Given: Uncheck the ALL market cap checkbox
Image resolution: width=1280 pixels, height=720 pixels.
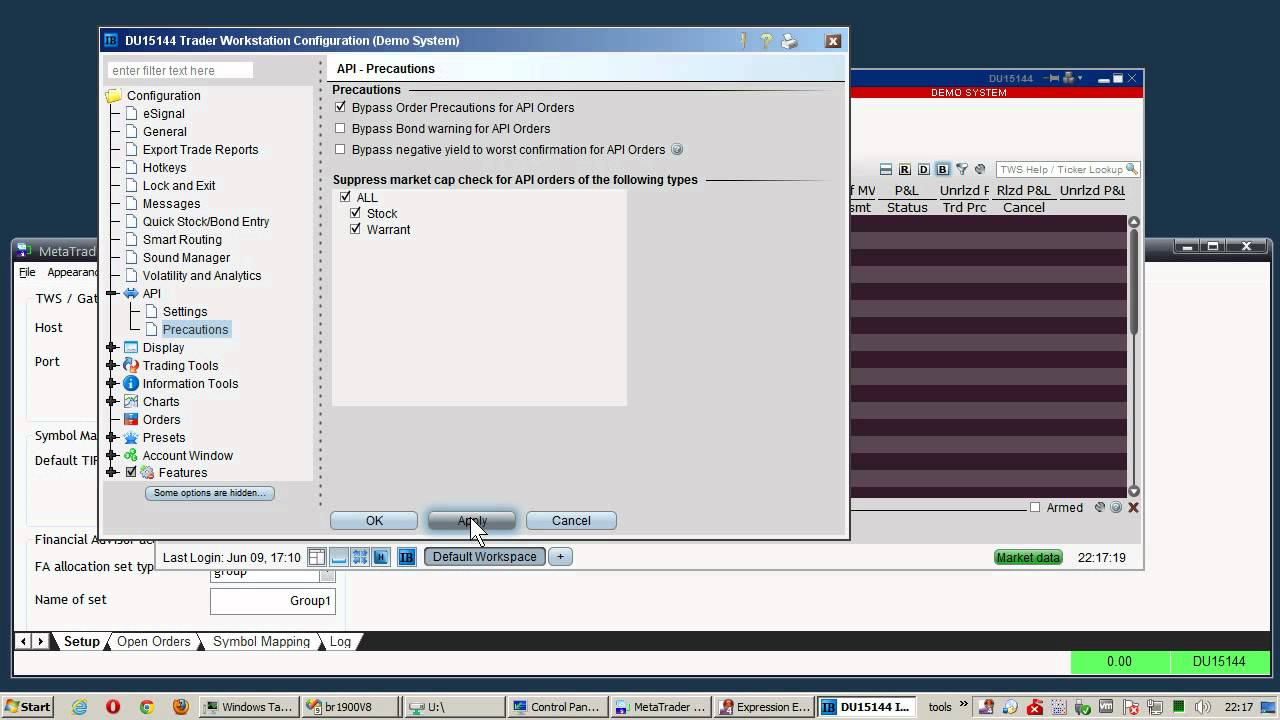Looking at the screenshot, I should click(345, 197).
